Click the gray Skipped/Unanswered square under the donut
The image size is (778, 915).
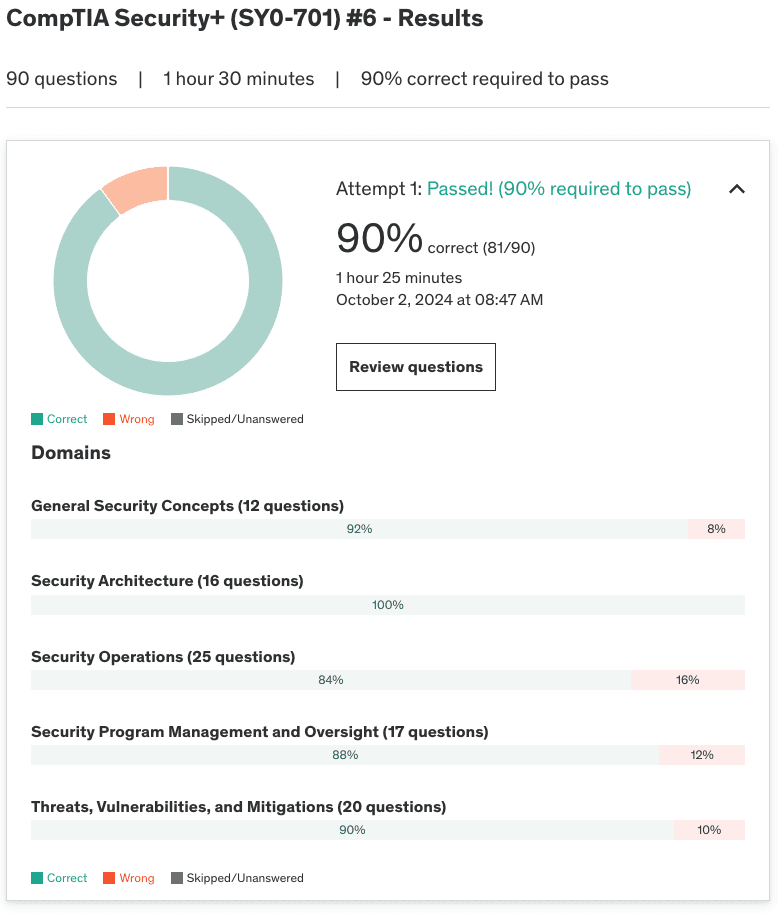pyautogui.click(x=177, y=419)
